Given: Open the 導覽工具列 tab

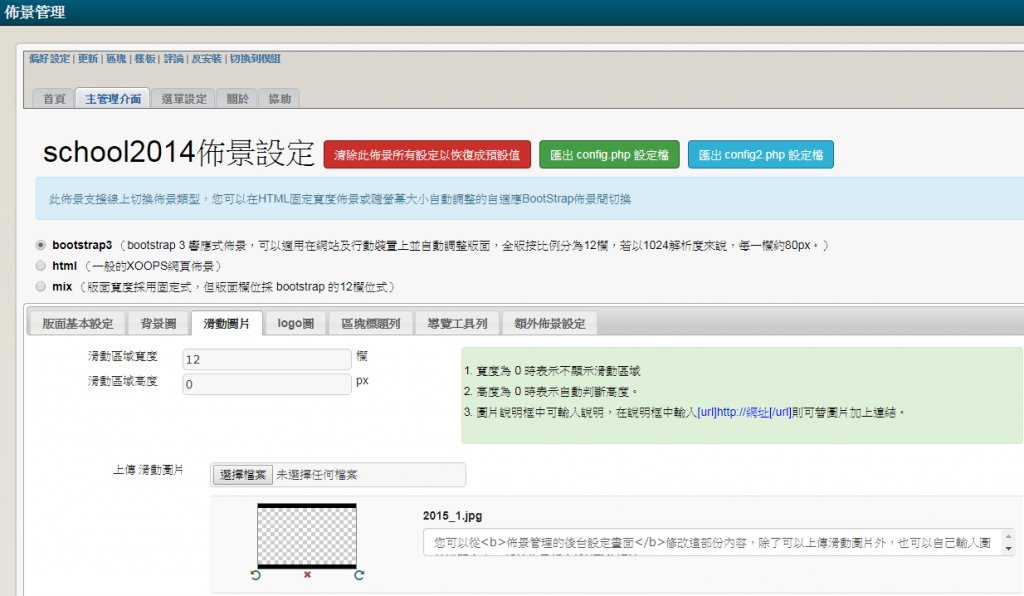Looking at the screenshot, I should (x=457, y=323).
